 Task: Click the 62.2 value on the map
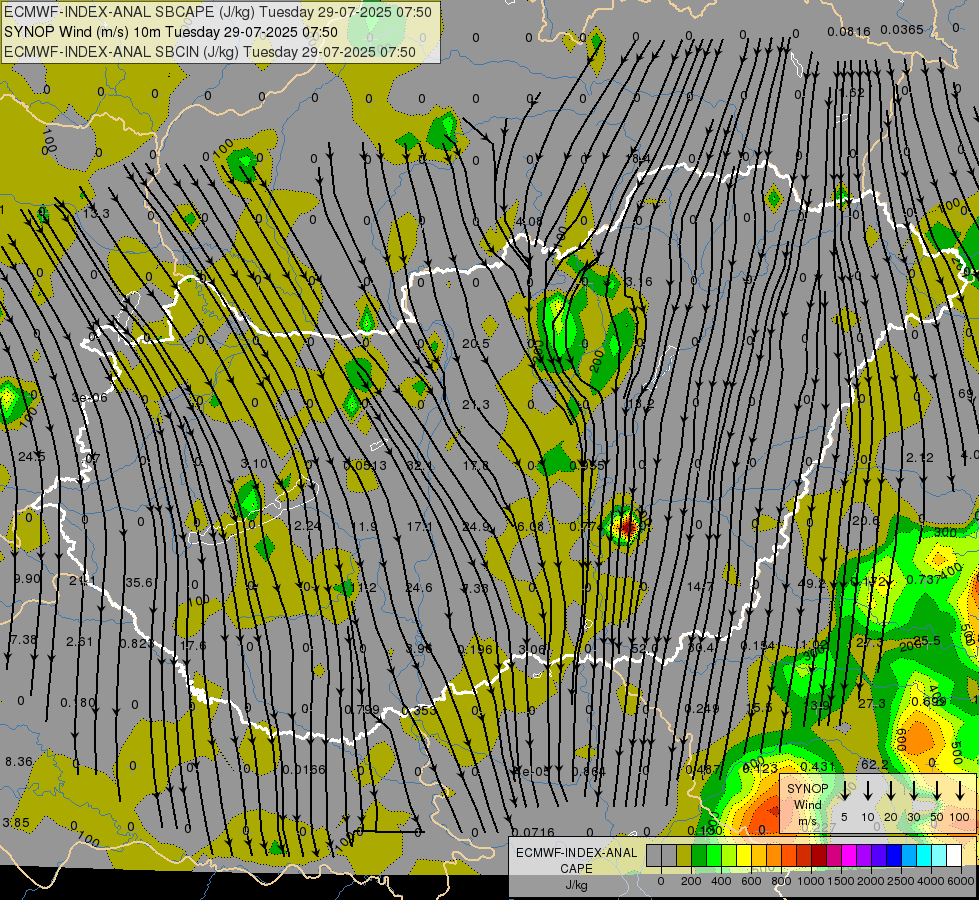click(875, 765)
